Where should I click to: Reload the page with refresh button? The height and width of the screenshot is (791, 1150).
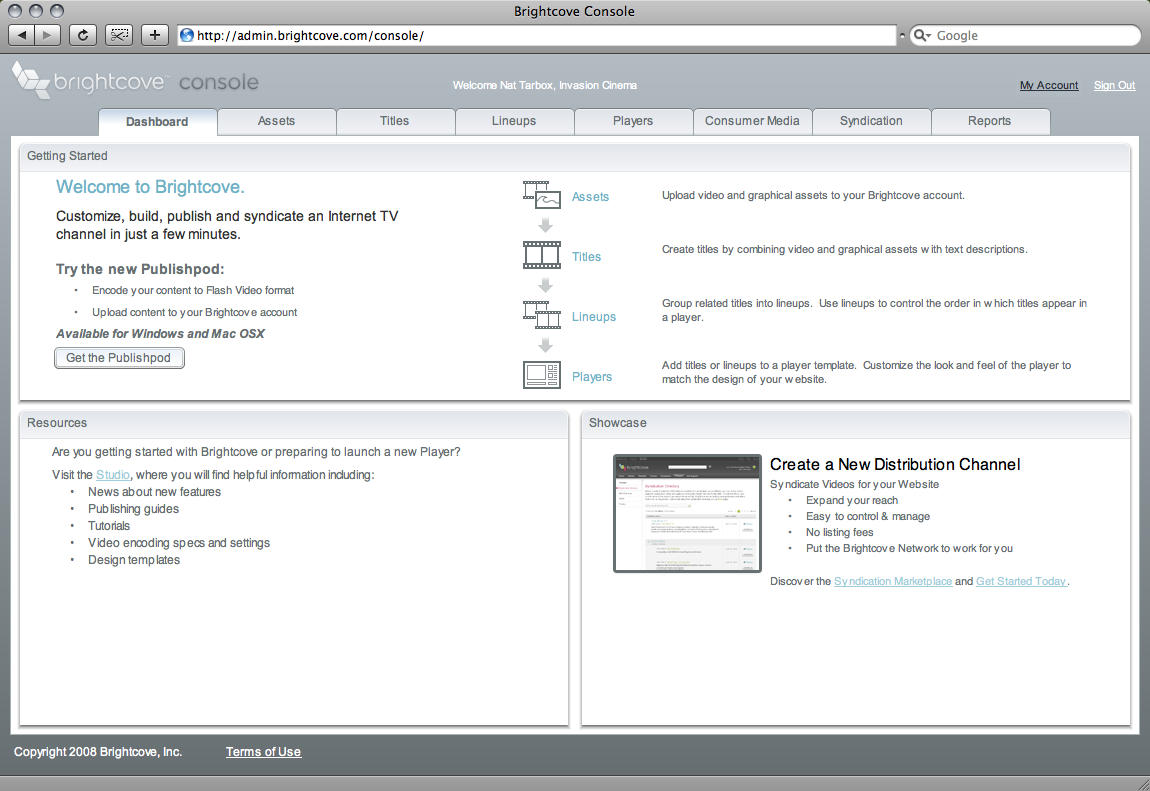coord(83,34)
